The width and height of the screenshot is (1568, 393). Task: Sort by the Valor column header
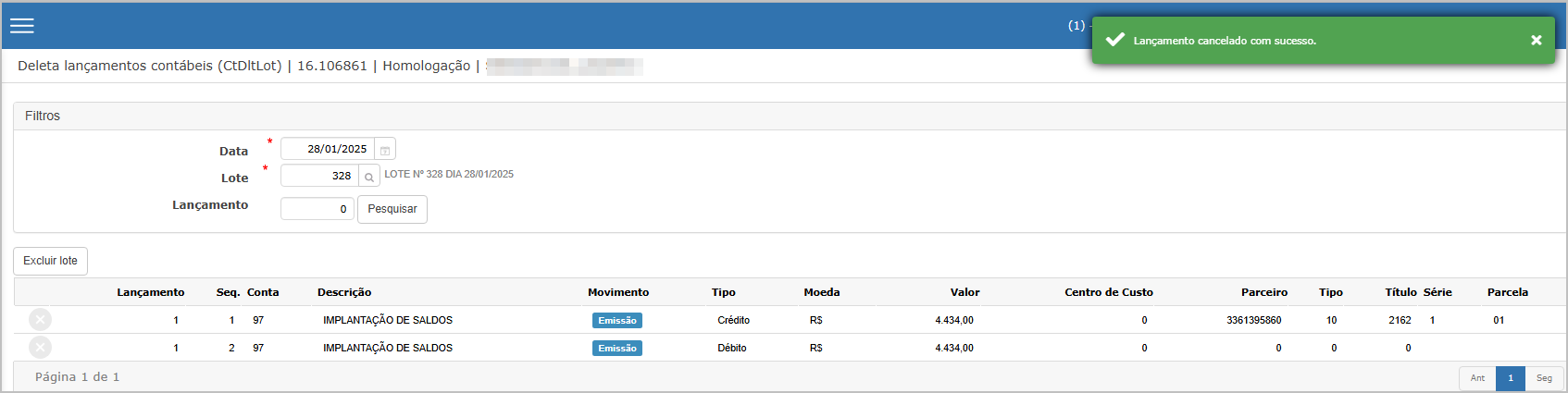pos(964,292)
